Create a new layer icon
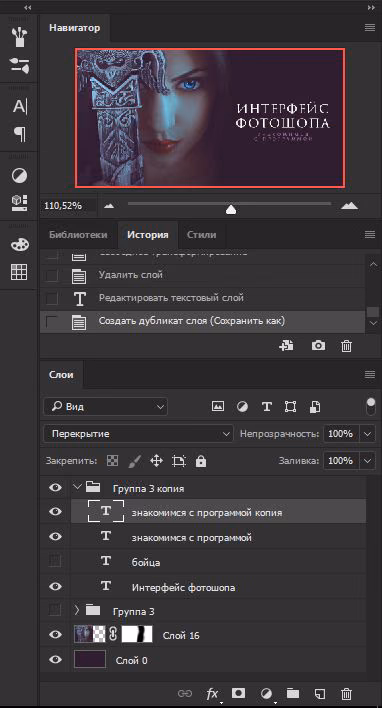The width and height of the screenshot is (382, 708). click(320, 693)
